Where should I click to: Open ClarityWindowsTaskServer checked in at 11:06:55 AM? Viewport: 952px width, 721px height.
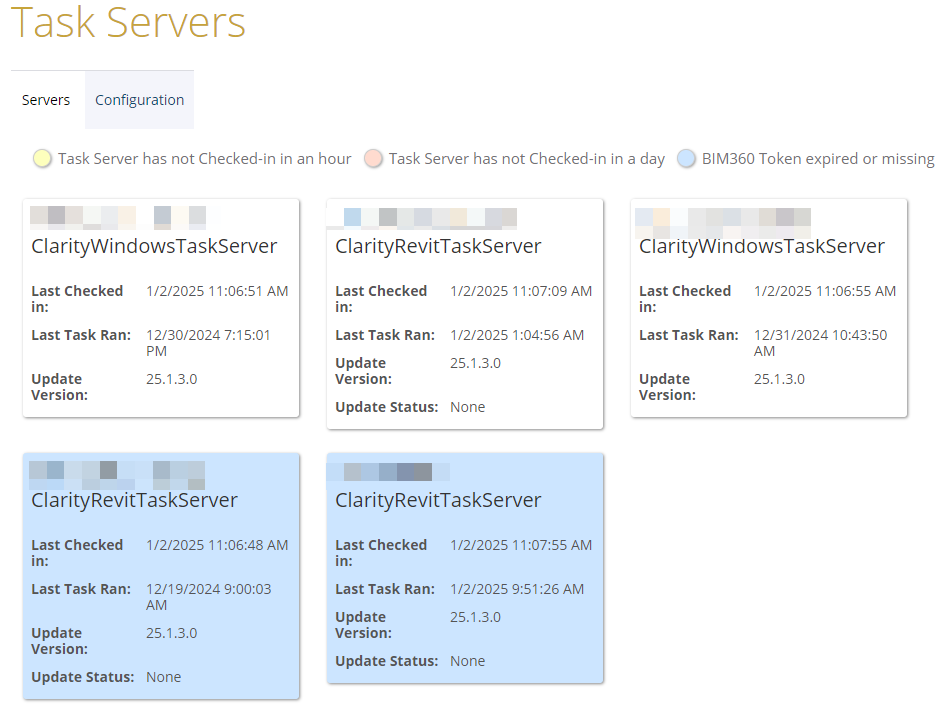[762, 246]
